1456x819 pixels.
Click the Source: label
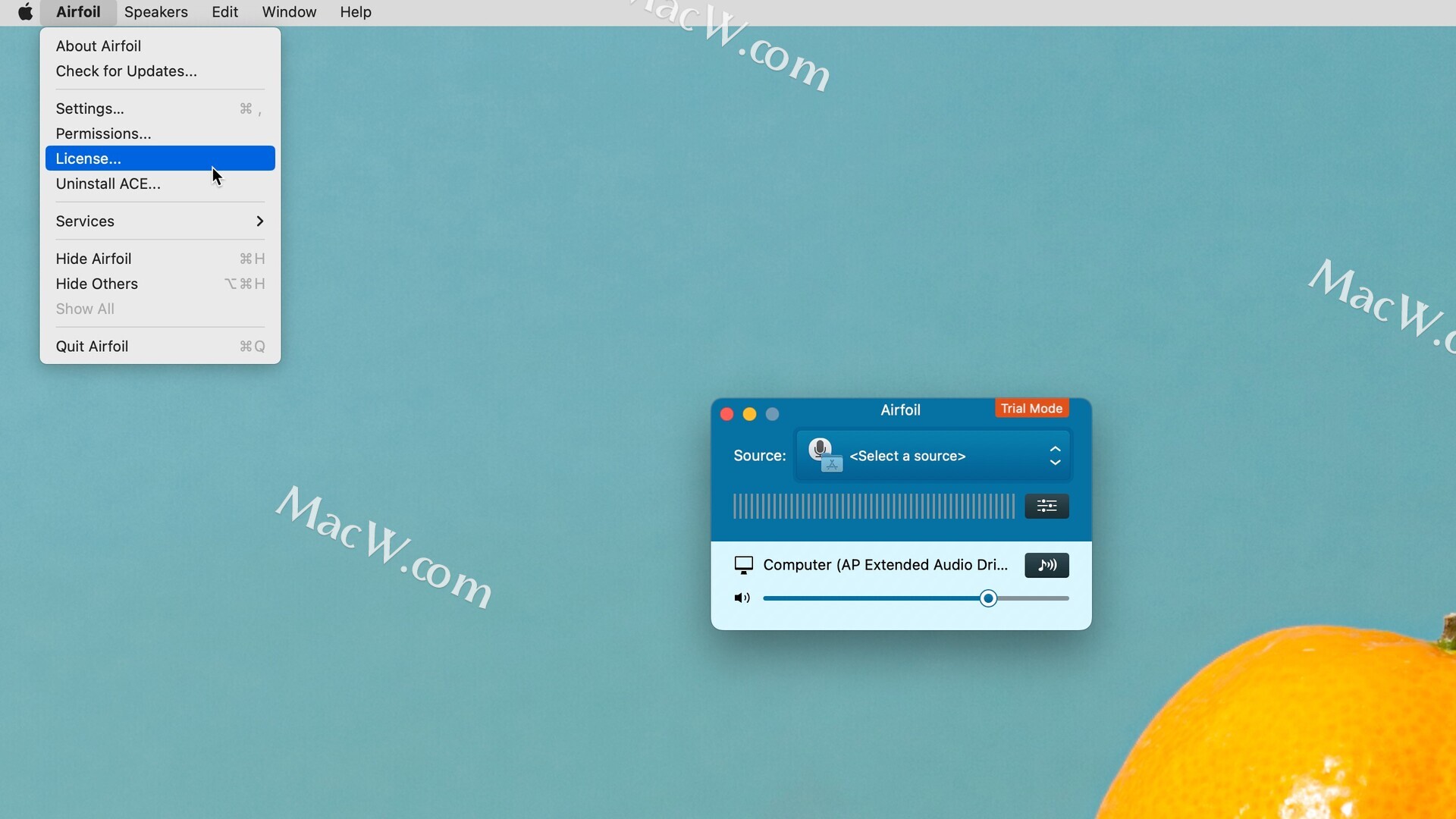click(759, 456)
